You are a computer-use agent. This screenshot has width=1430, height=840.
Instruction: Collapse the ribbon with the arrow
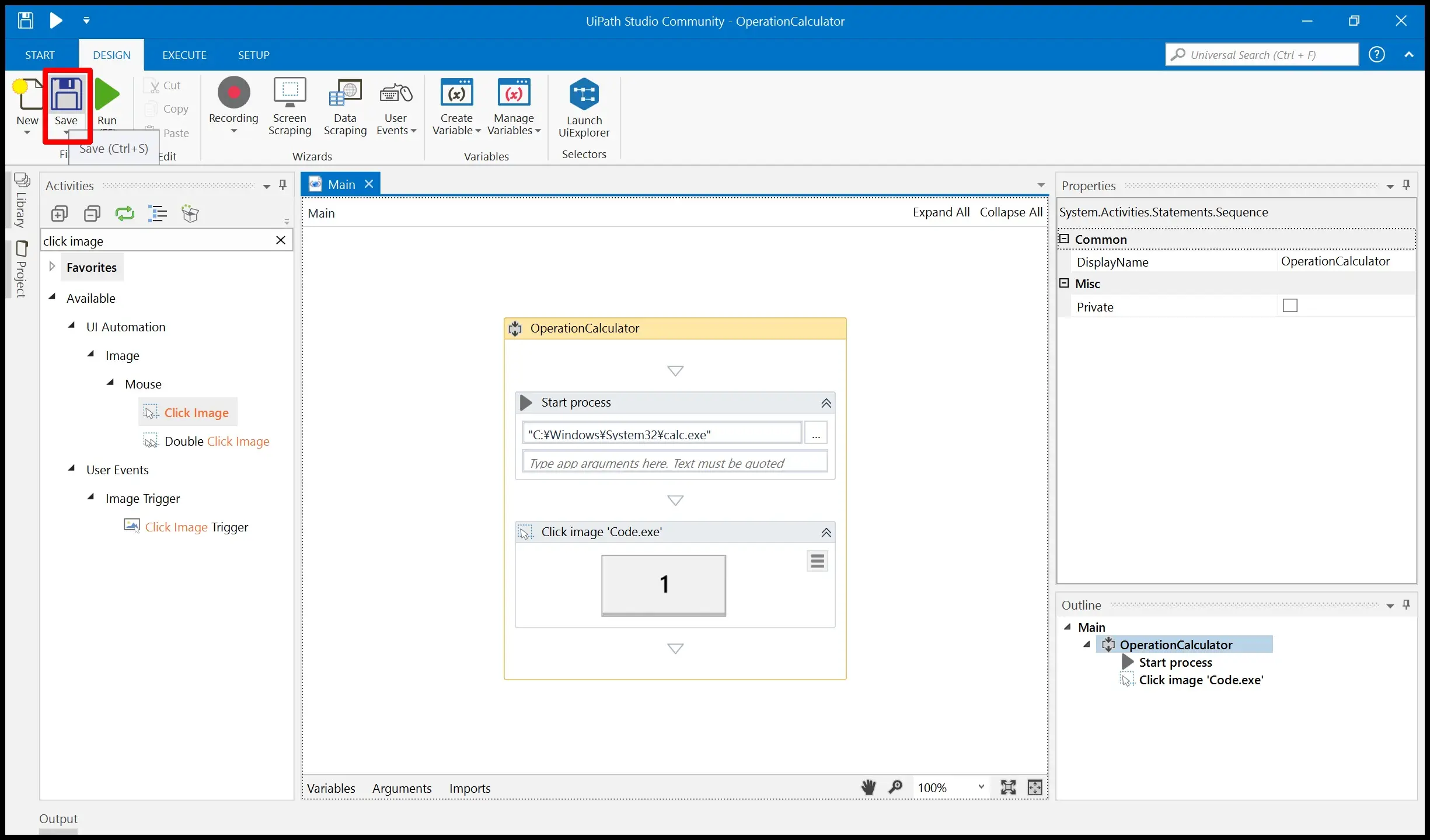coord(1409,54)
